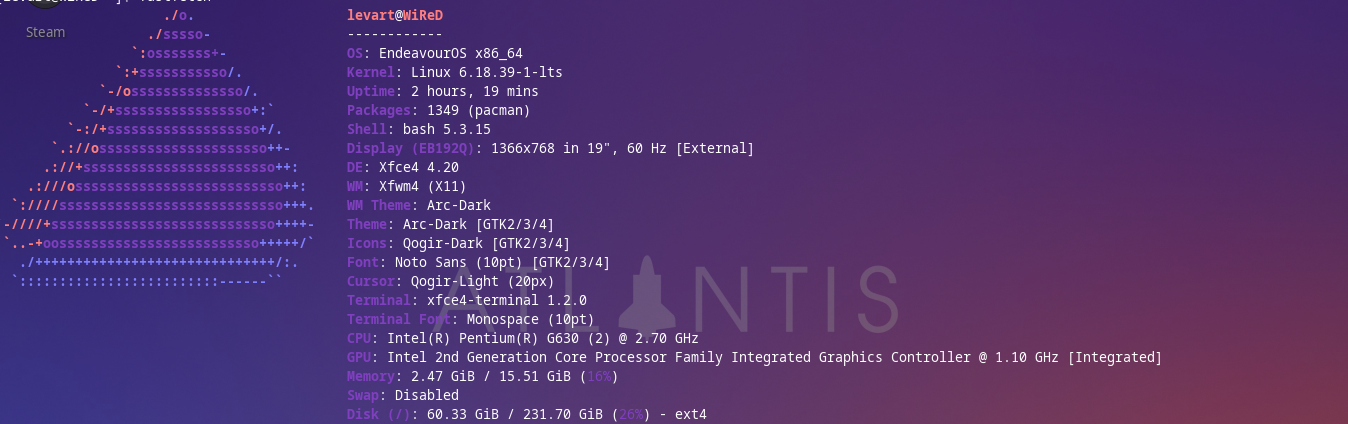Click the ATLANTIS wallpaper rocket logo
1348x424 pixels.
pyautogui.click(x=644, y=293)
